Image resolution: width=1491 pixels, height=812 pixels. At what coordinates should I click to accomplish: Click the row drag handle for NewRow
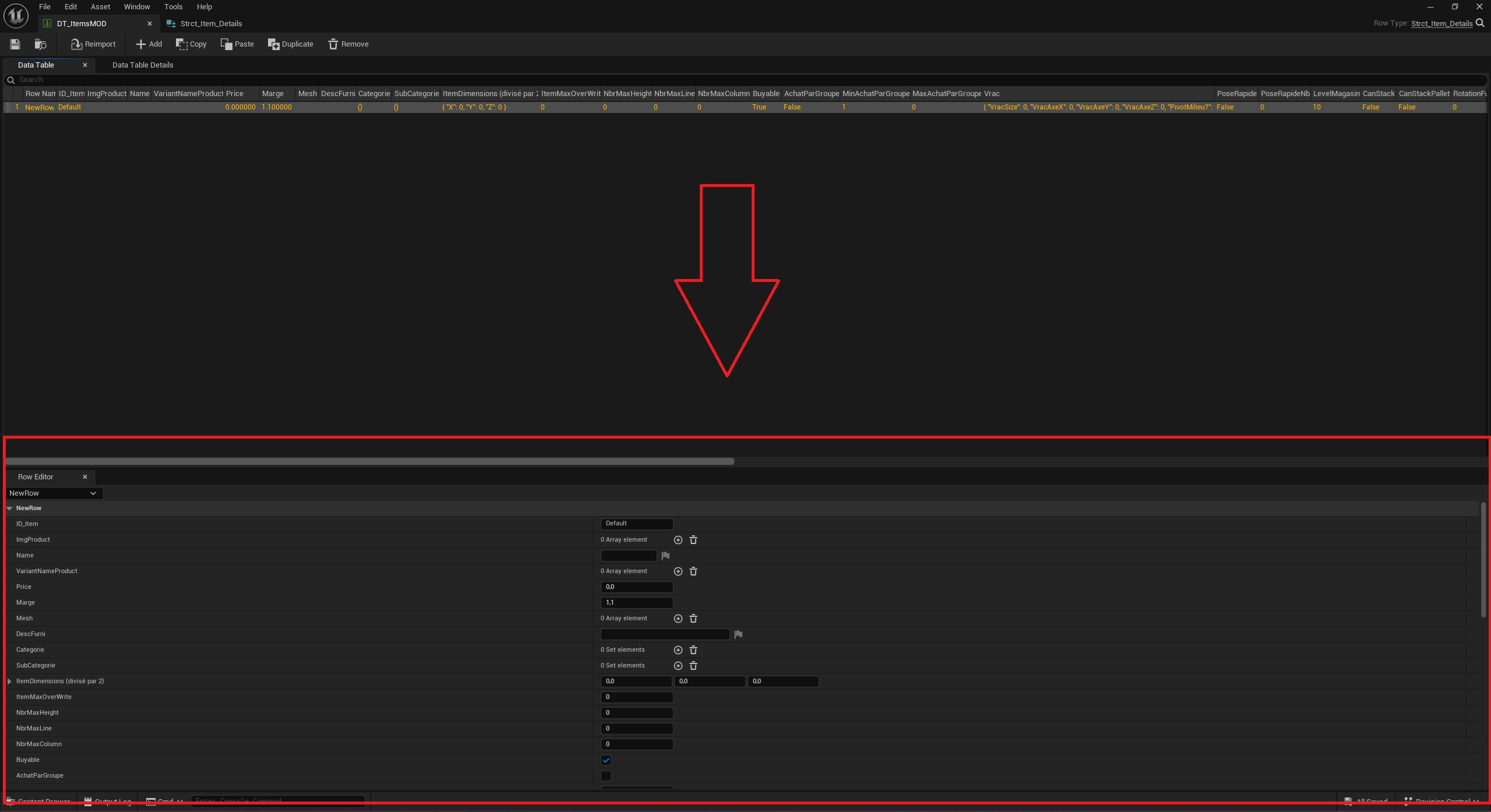[x=8, y=107]
